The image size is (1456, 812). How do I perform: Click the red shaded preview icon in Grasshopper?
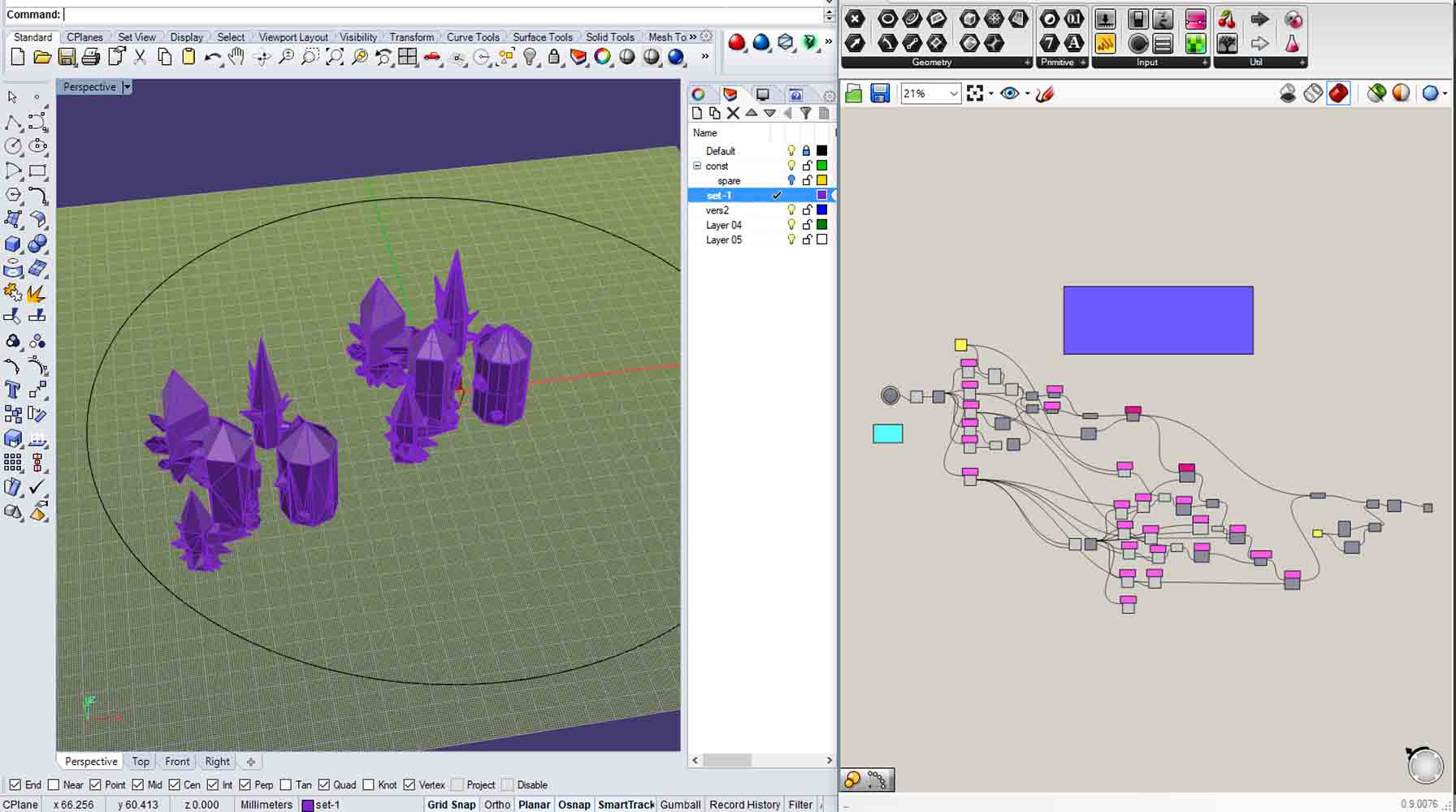click(x=1338, y=93)
